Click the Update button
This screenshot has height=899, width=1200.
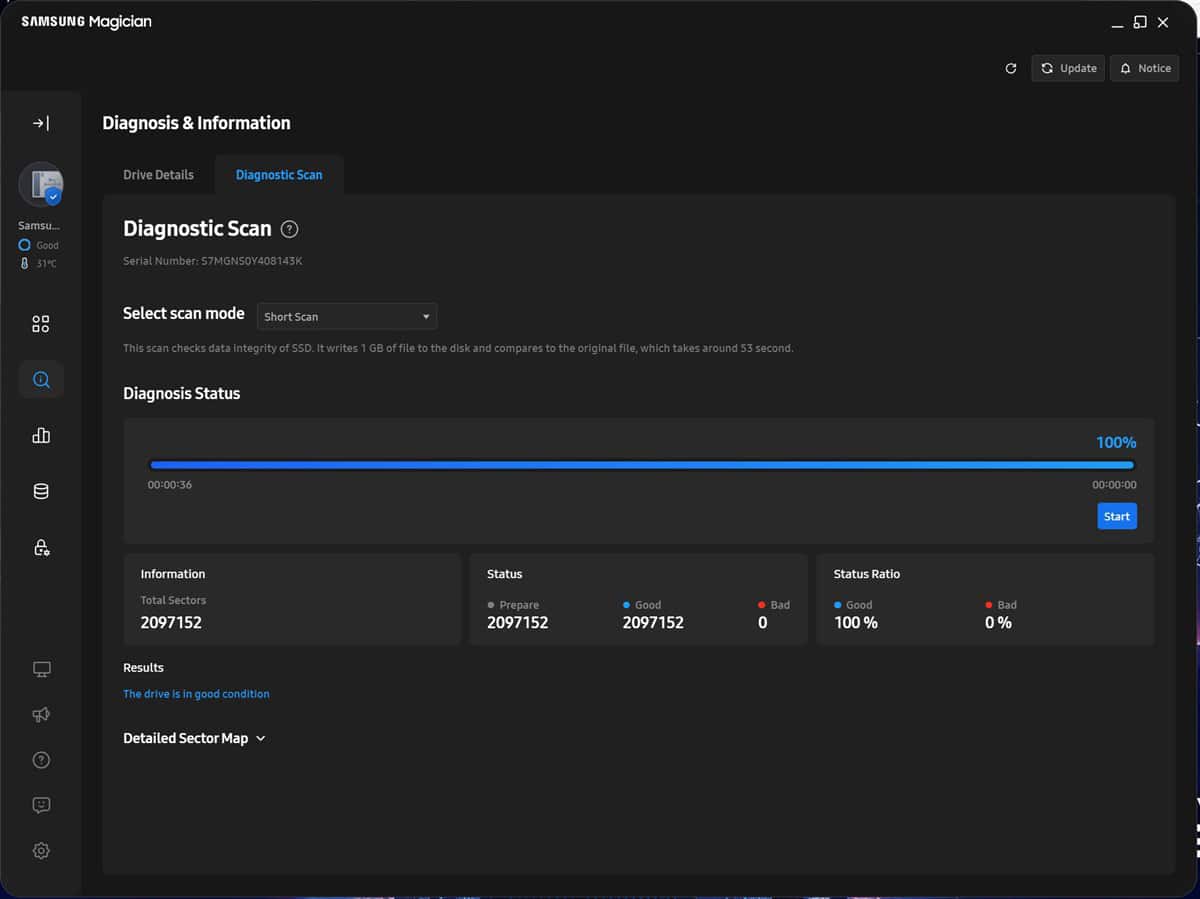1068,68
